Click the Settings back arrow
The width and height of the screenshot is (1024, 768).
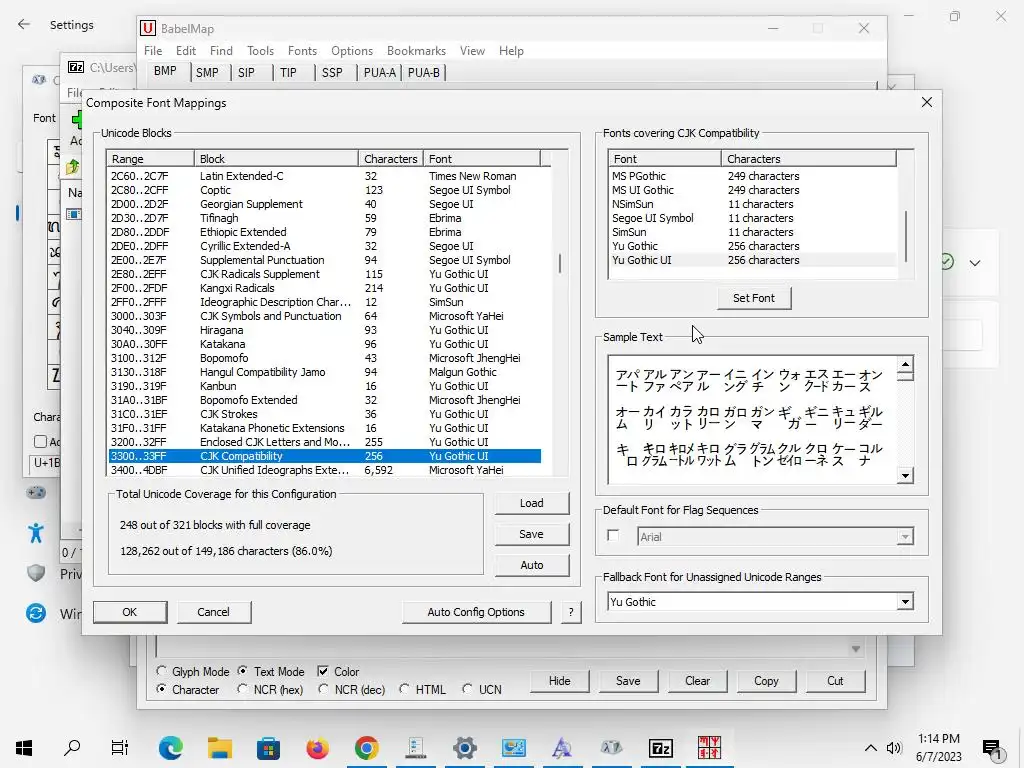coord(24,25)
